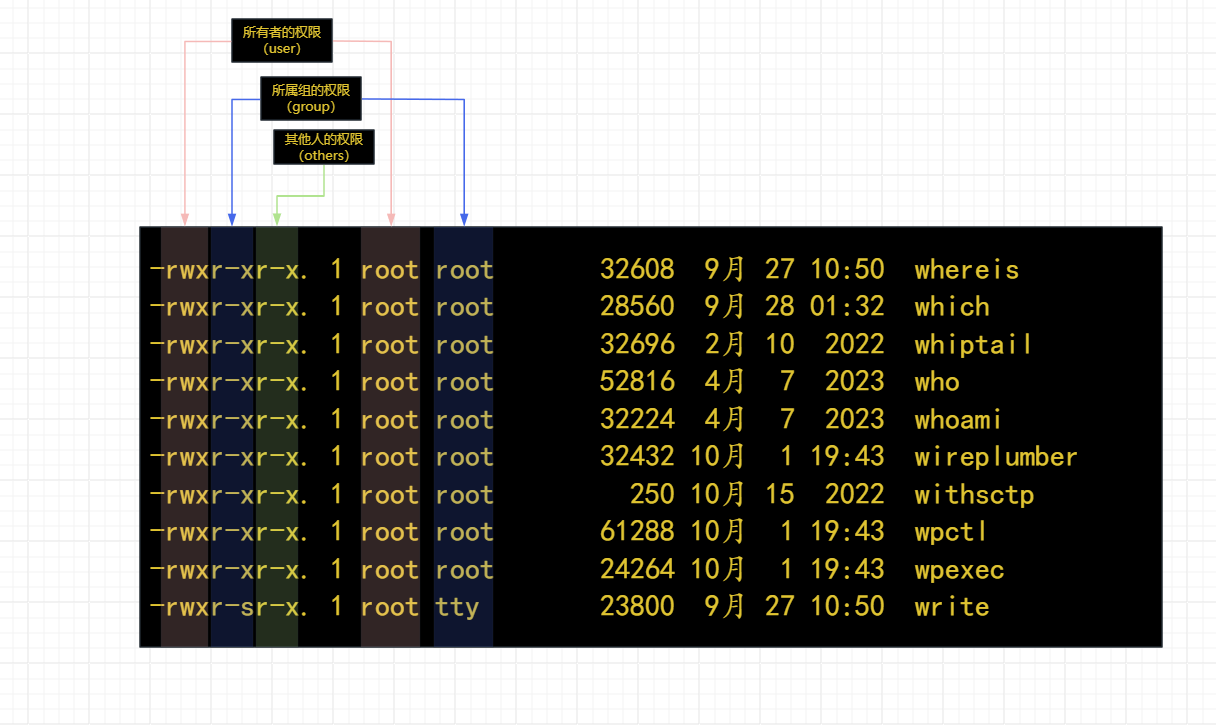Click the green arrowhead above others permission column

click(x=277, y=219)
